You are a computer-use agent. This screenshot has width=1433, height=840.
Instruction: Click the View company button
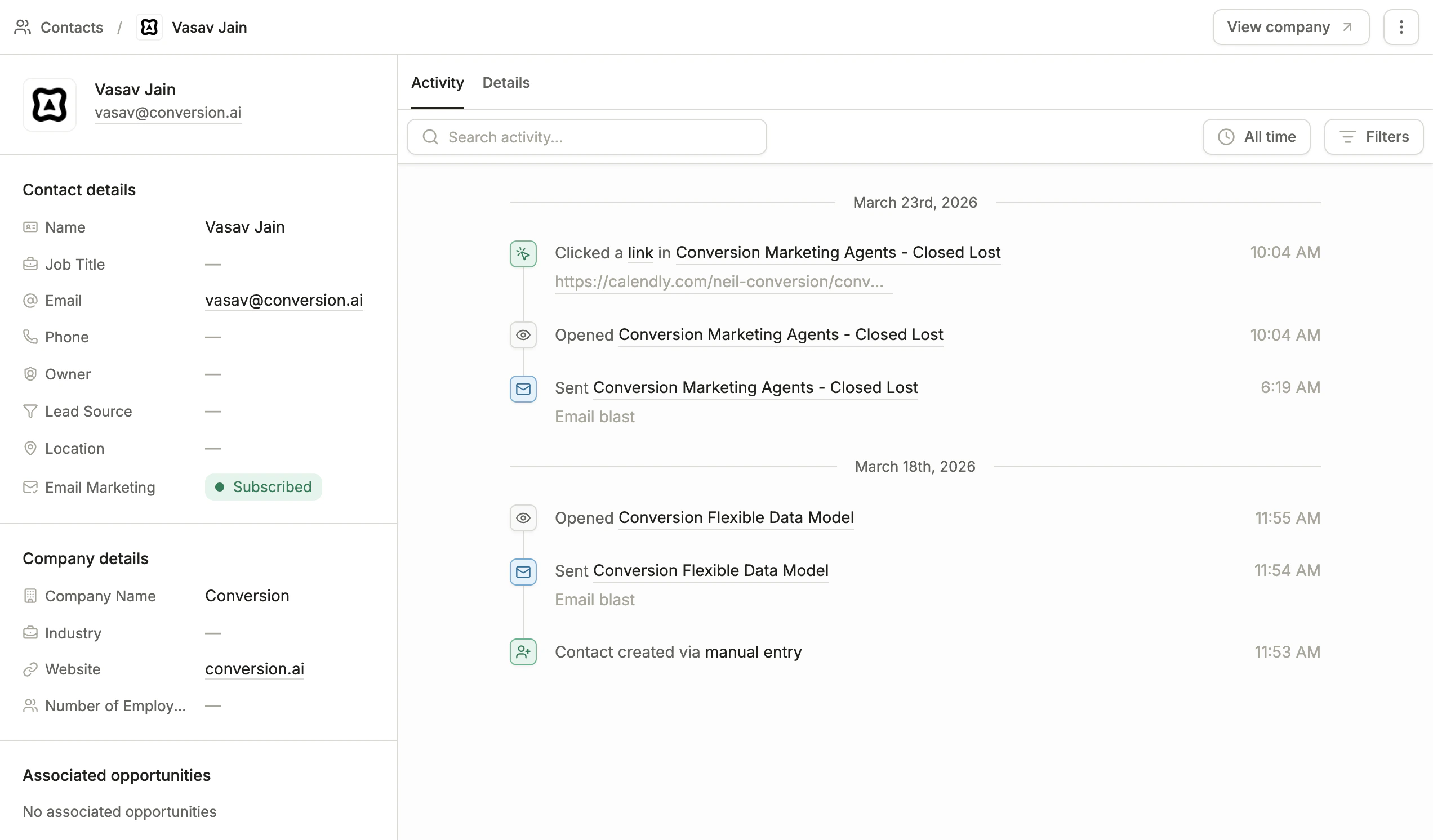tap(1290, 26)
